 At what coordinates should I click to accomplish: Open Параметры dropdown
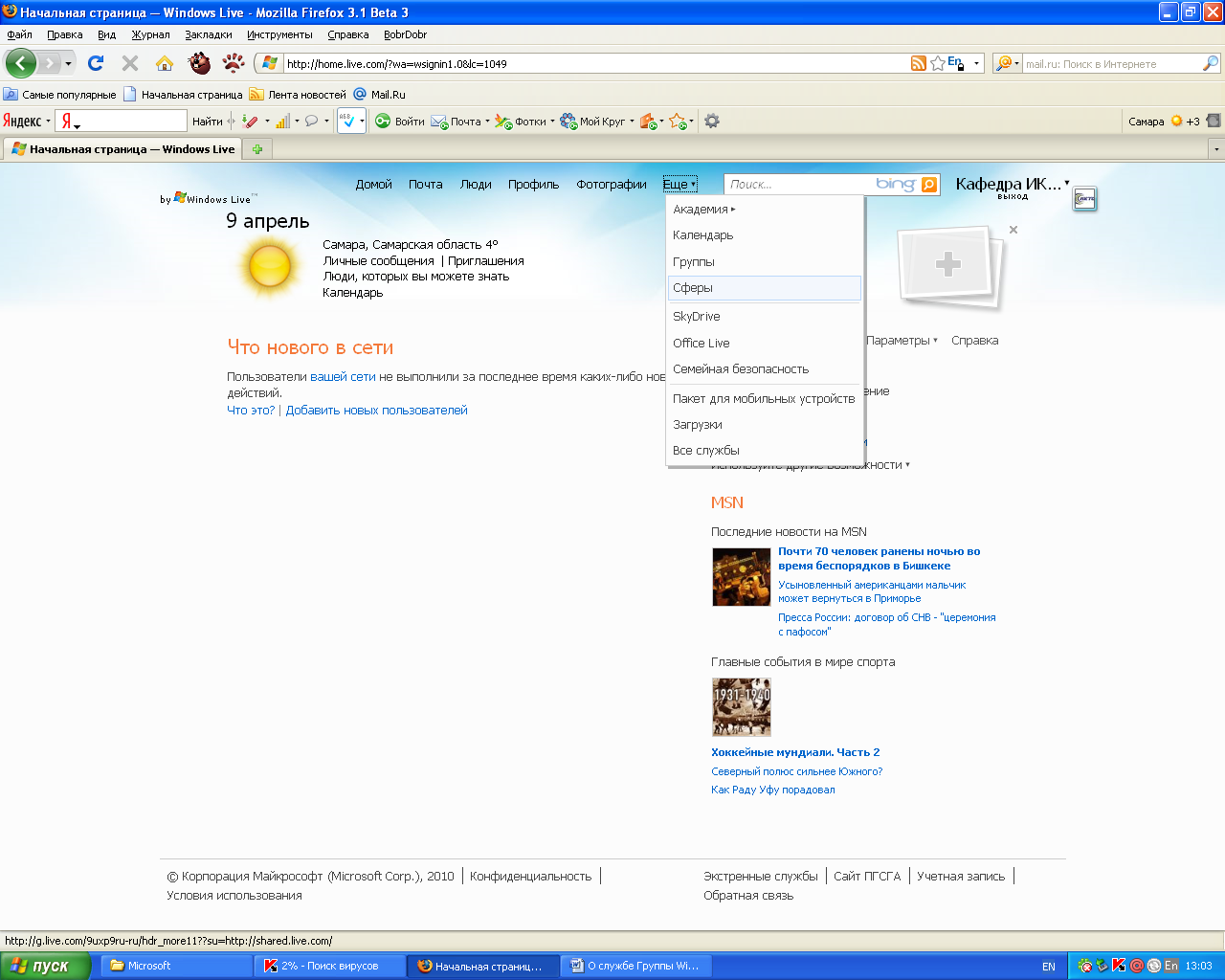coord(902,341)
